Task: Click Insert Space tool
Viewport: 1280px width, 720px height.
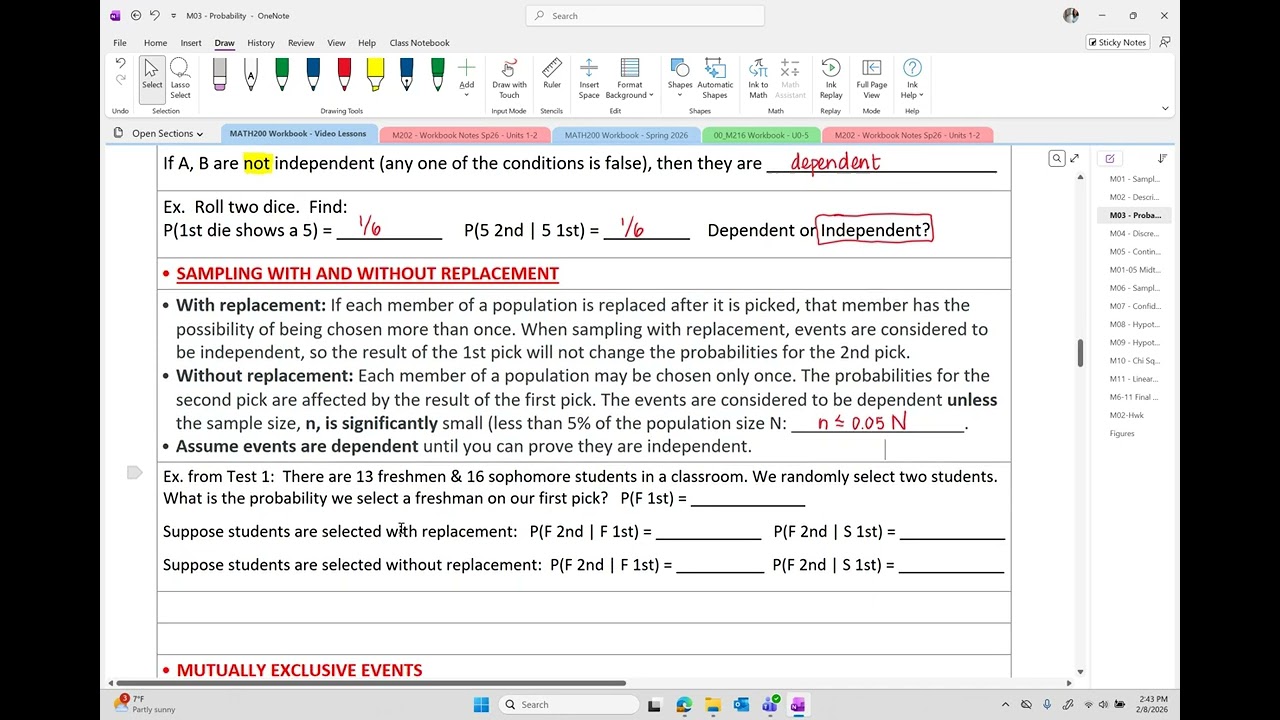Action: coord(589,79)
